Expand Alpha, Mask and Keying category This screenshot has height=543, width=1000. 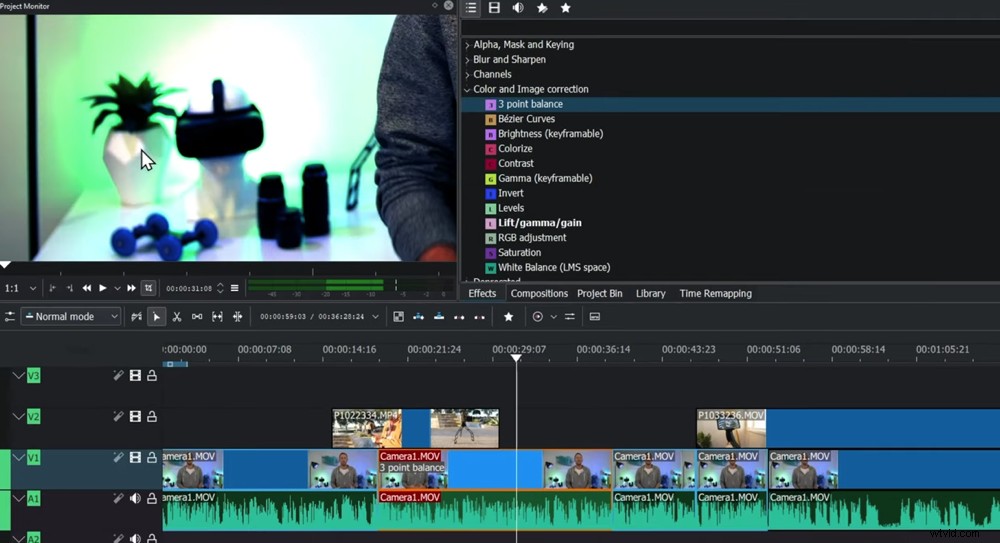click(467, 45)
